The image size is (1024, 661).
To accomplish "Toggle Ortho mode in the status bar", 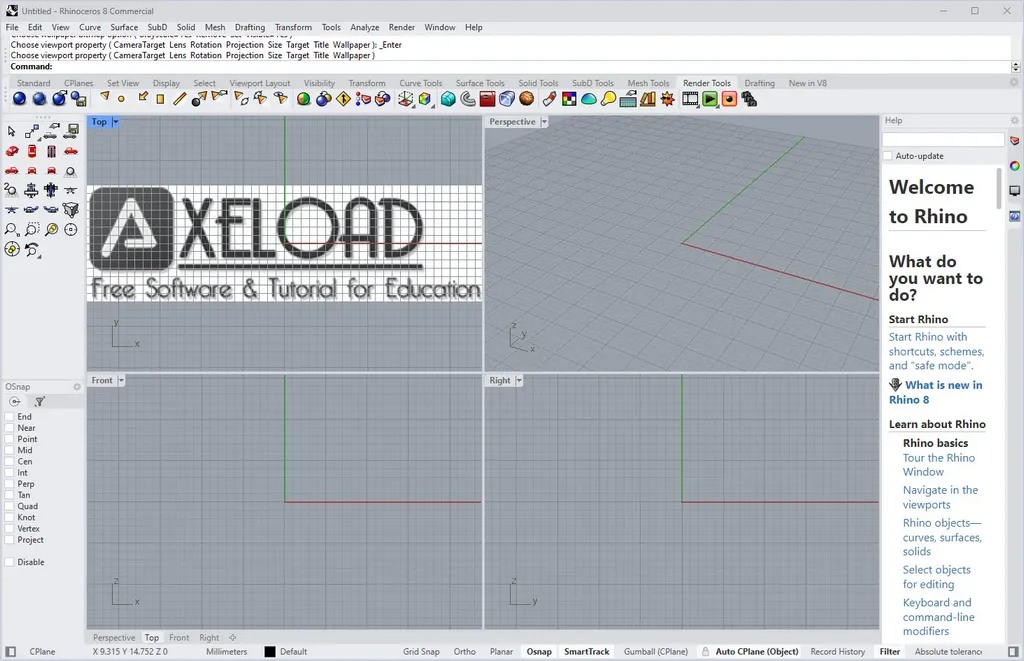I will (x=464, y=651).
